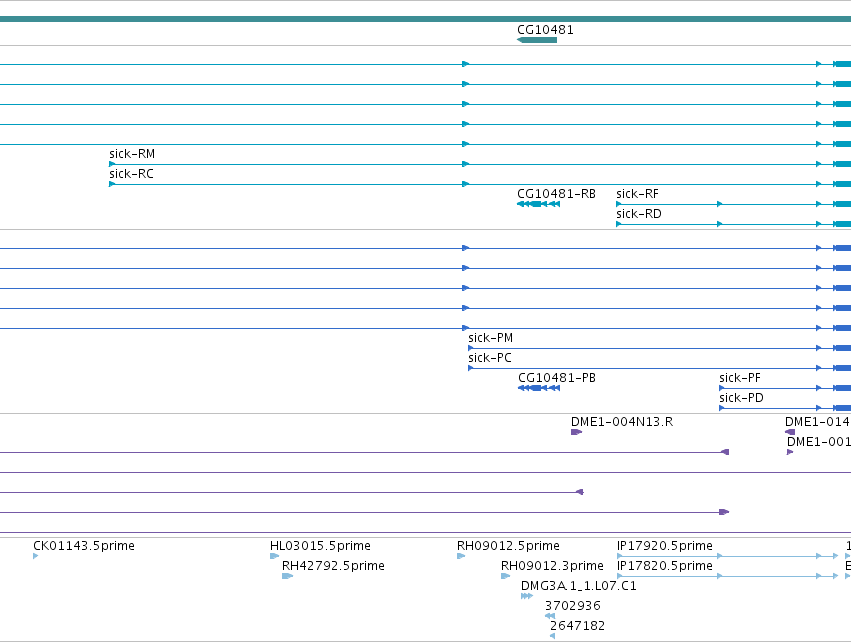Select the sick-PD label
Image resolution: width=851 pixels, height=642 pixels.
[x=741, y=398]
